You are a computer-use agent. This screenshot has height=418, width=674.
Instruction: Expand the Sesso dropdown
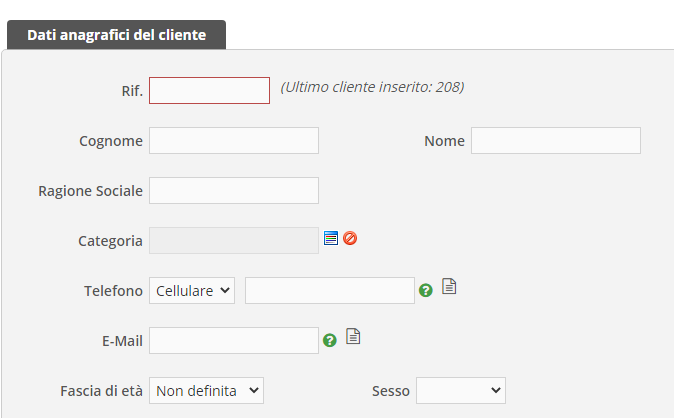click(460, 390)
